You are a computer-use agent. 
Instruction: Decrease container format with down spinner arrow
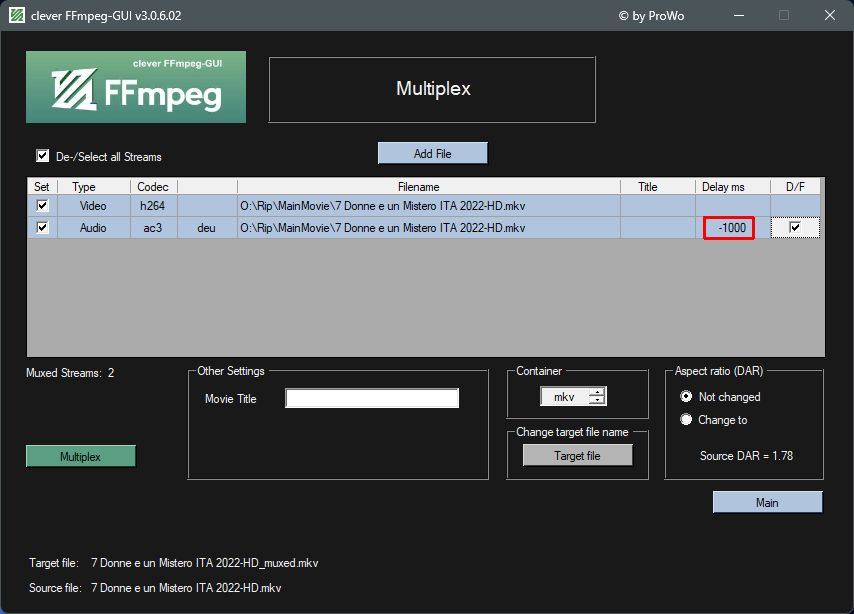tap(597, 400)
